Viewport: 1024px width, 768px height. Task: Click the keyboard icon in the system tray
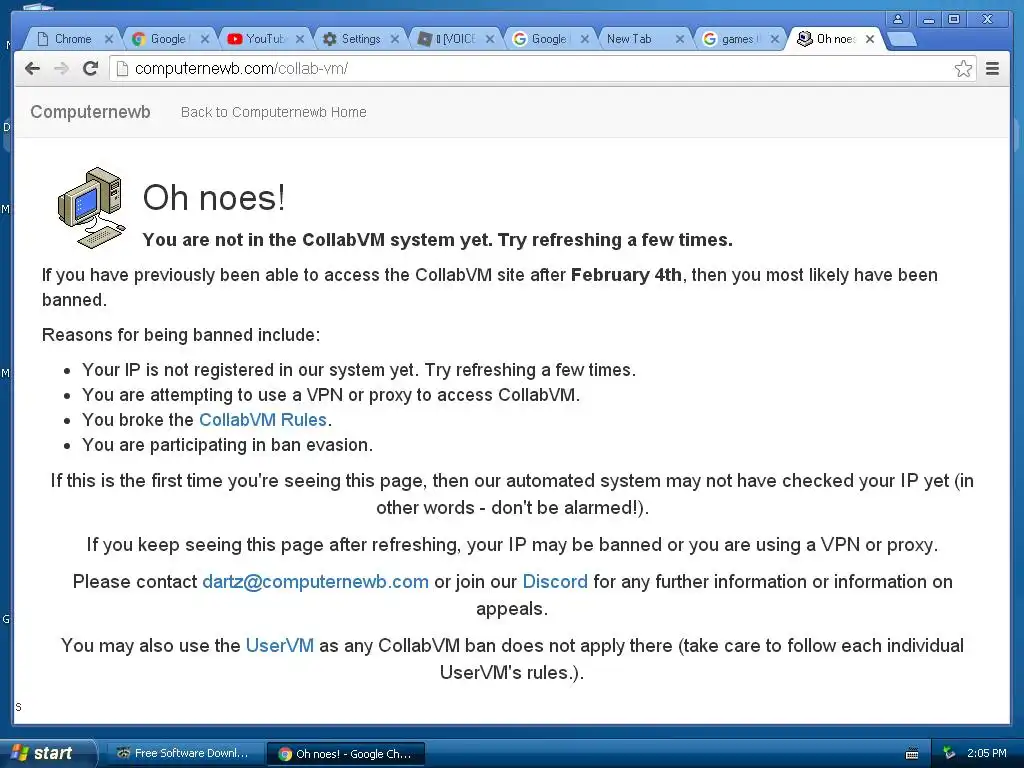pos(912,754)
